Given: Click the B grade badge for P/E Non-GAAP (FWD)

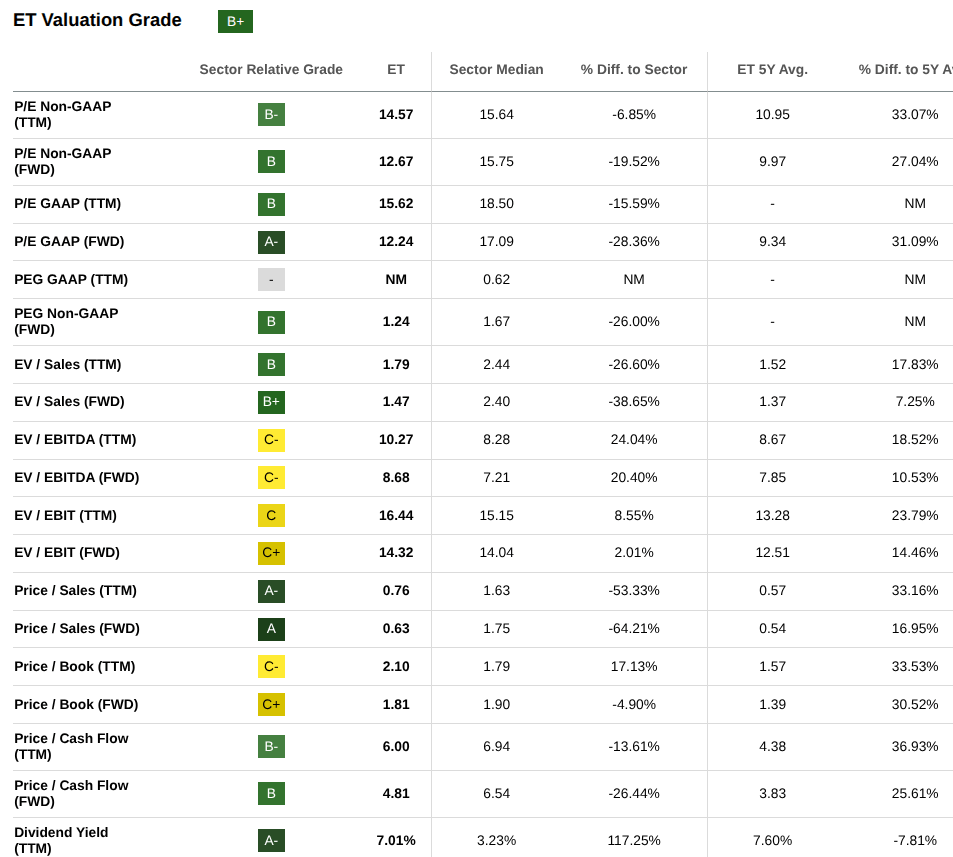Looking at the screenshot, I should point(271,162).
